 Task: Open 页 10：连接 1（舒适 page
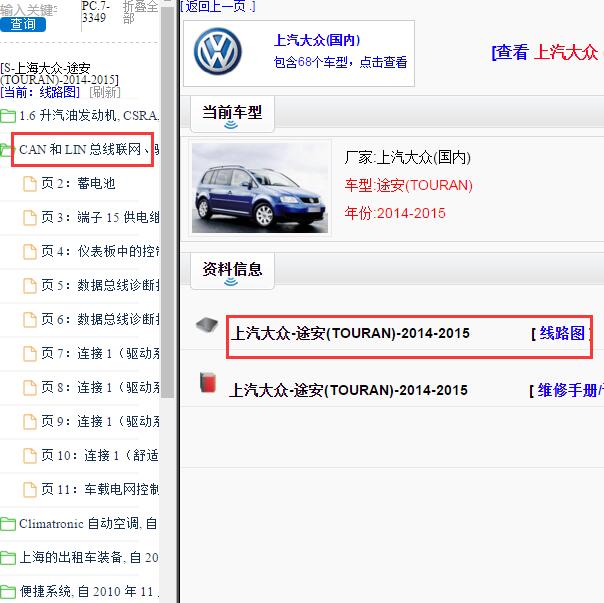coord(100,455)
